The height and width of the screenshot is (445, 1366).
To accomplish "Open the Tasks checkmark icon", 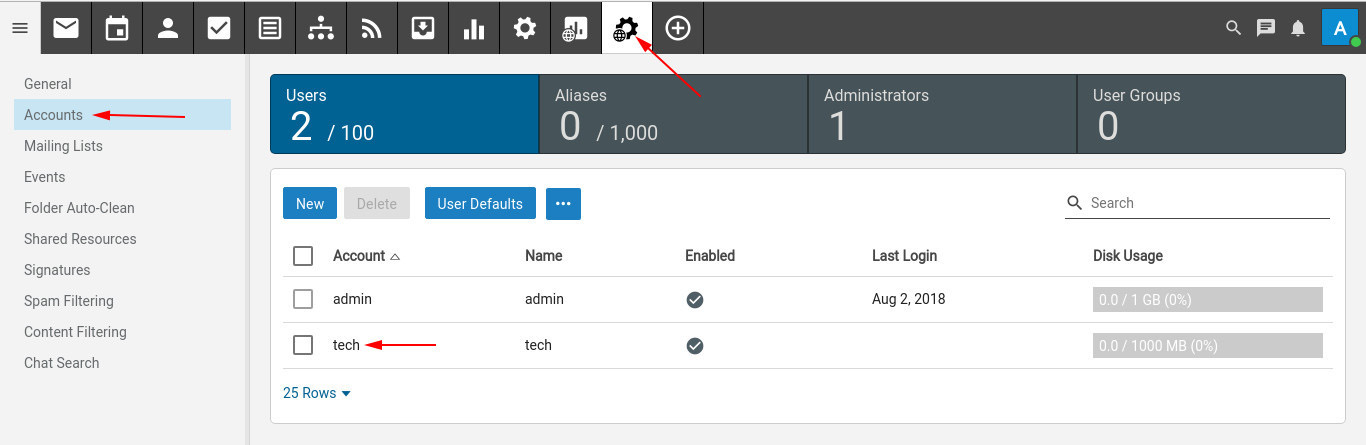I will [219, 28].
